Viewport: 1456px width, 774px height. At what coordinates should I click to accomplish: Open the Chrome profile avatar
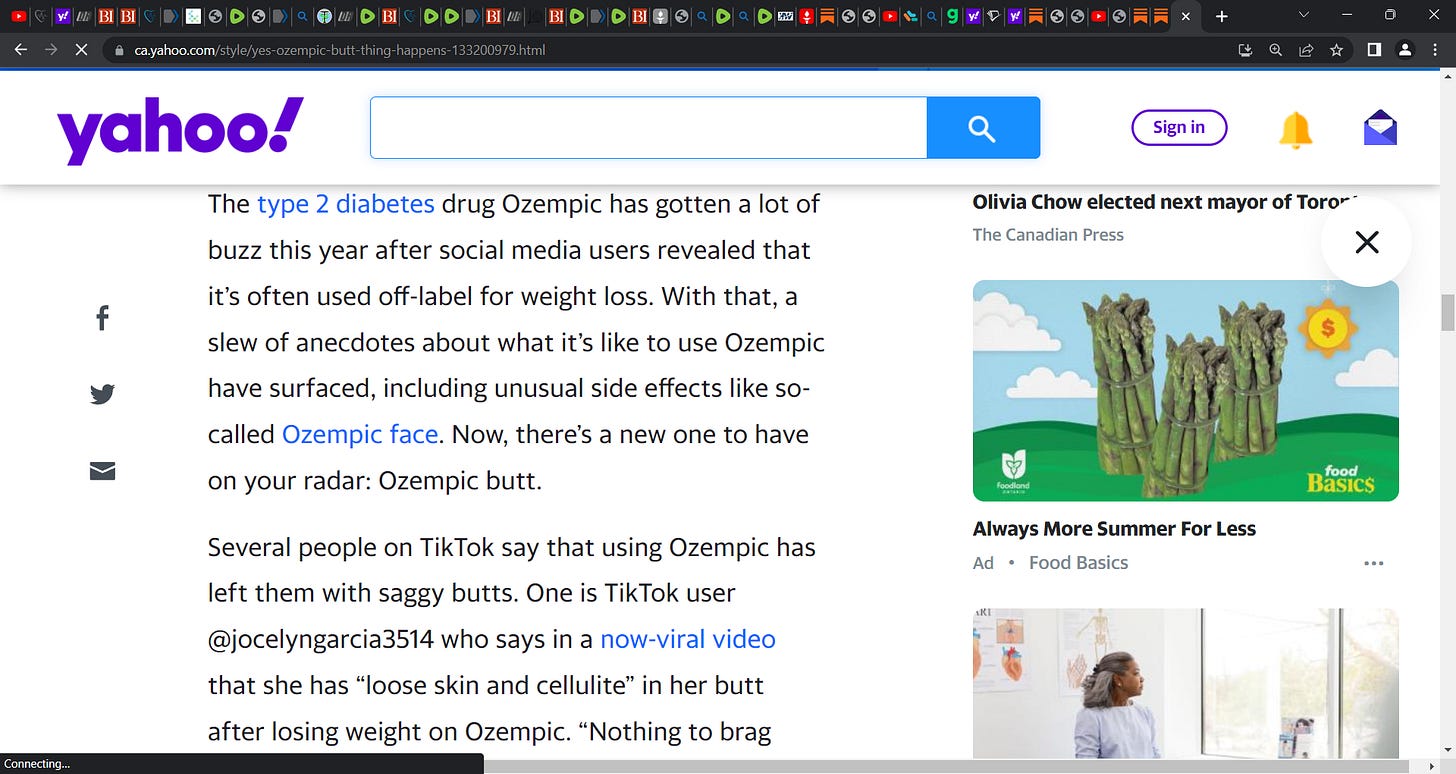[x=1404, y=50]
